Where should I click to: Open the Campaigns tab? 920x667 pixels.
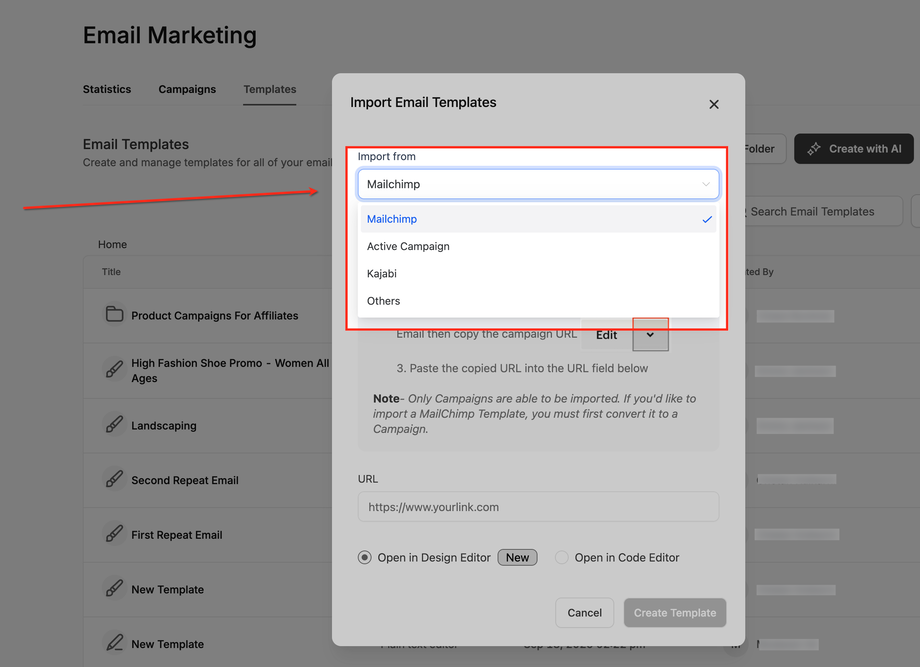click(x=187, y=89)
